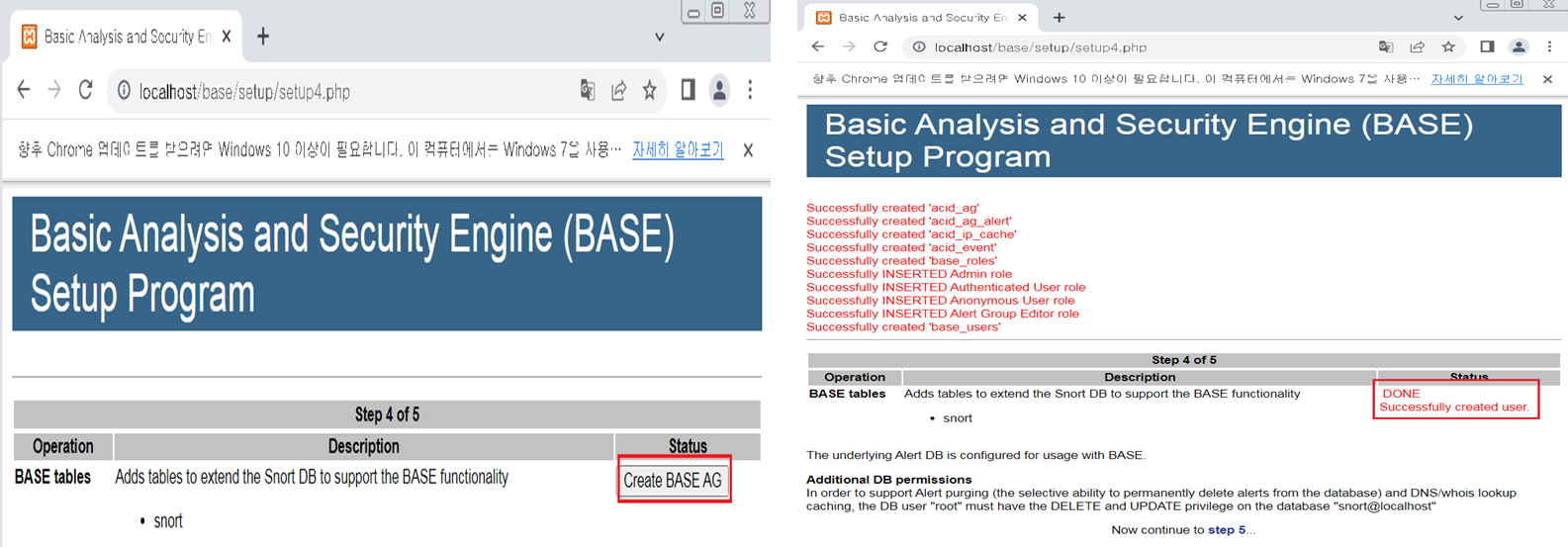Go back in the right browser window
1568x547 pixels.
click(x=818, y=46)
